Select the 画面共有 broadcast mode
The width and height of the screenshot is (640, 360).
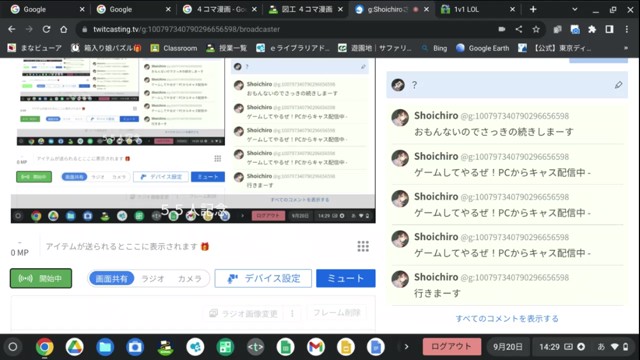[111, 279]
